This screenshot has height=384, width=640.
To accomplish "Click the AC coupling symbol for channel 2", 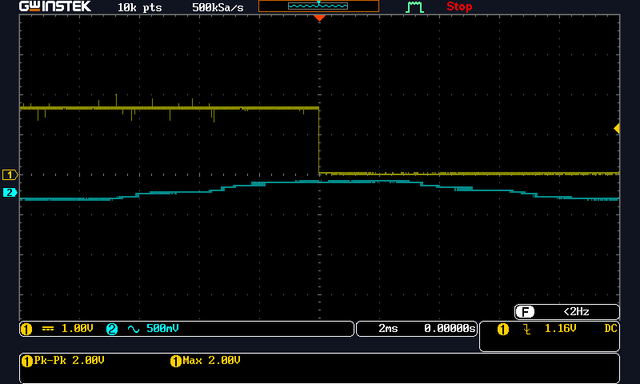I will 133,329.
